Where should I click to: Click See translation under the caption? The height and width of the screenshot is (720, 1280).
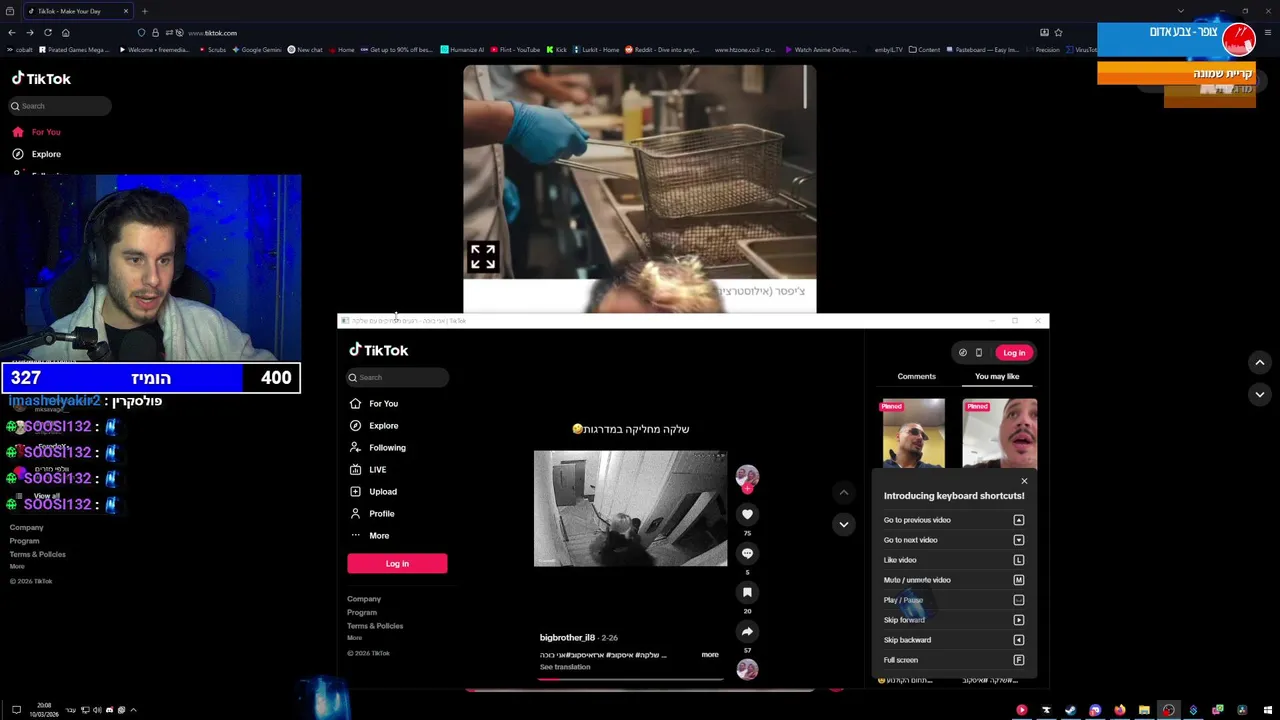pyautogui.click(x=565, y=667)
